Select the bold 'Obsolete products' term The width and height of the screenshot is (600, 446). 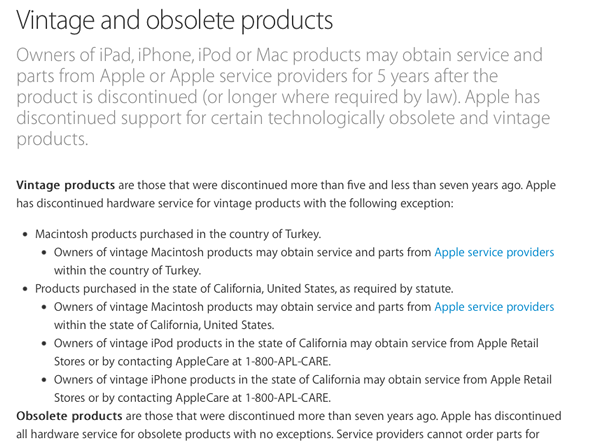click(x=69, y=416)
